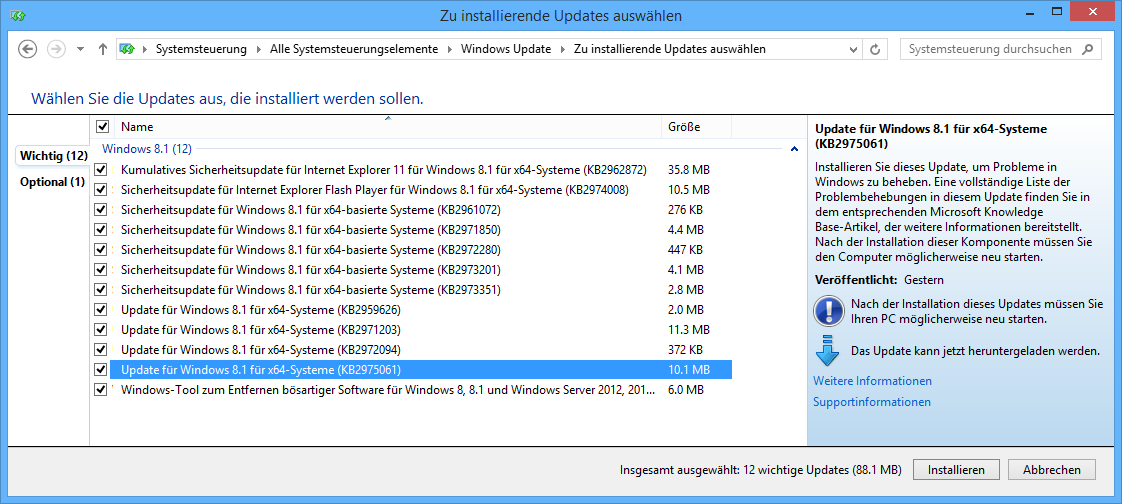This screenshot has width=1122, height=504.
Task: Click the Windows Update address bar icon
Action: tap(127, 49)
